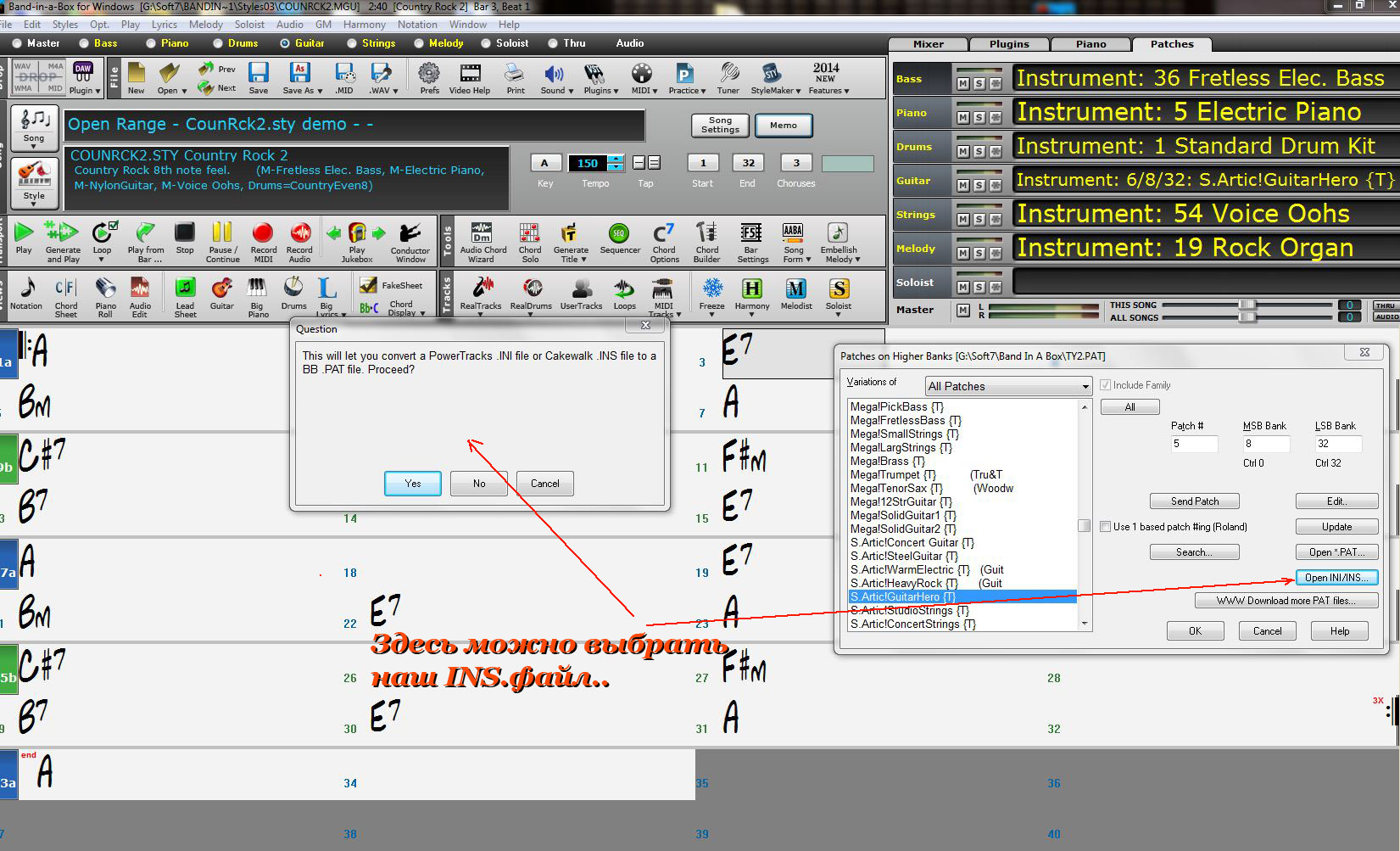Viewport: 1400px width, 851px height.
Task: Click the Patch # input field
Action: point(1194,444)
